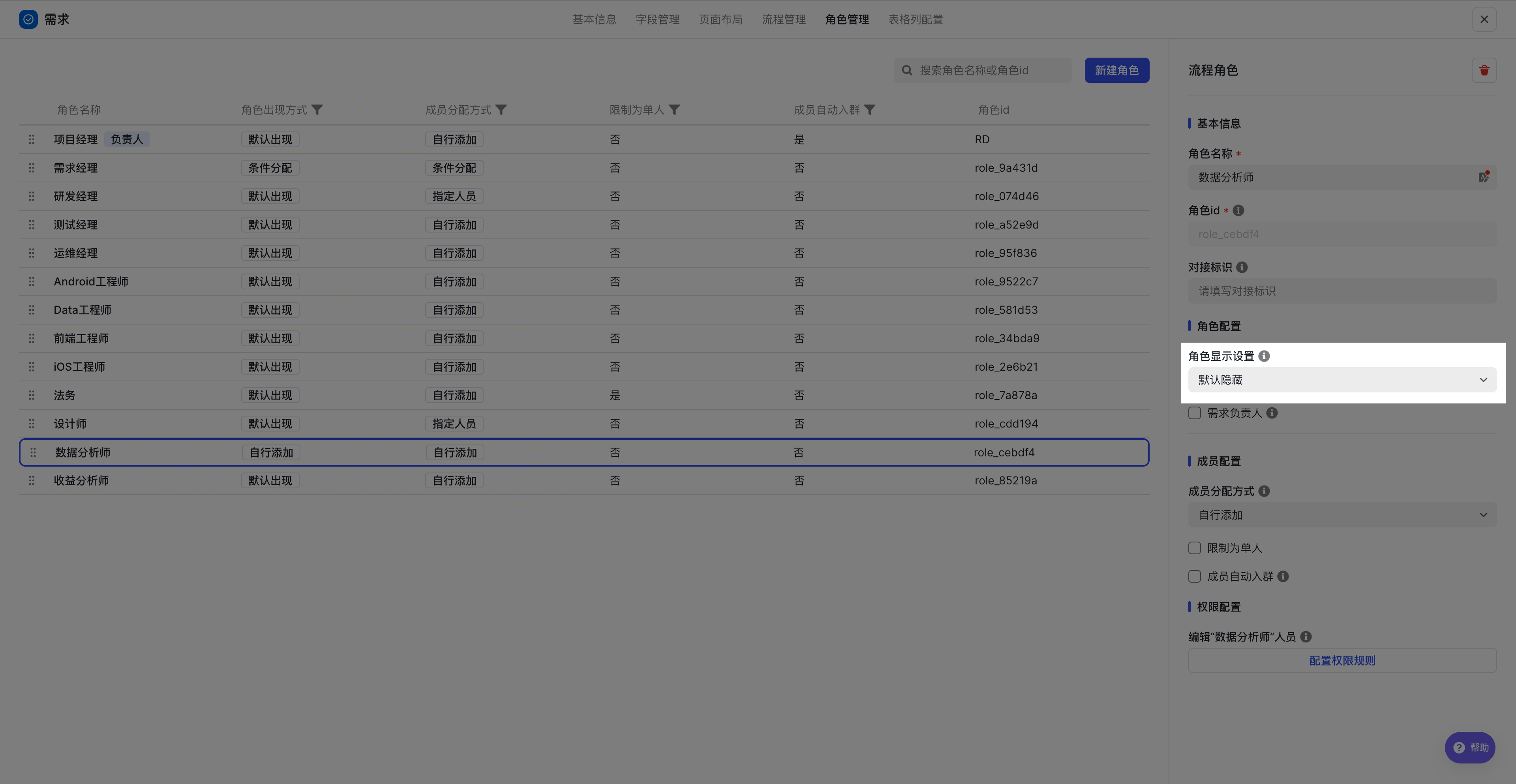Grab drag handle of 收益分析师 row
The image size is (1516, 784).
click(x=32, y=481)
